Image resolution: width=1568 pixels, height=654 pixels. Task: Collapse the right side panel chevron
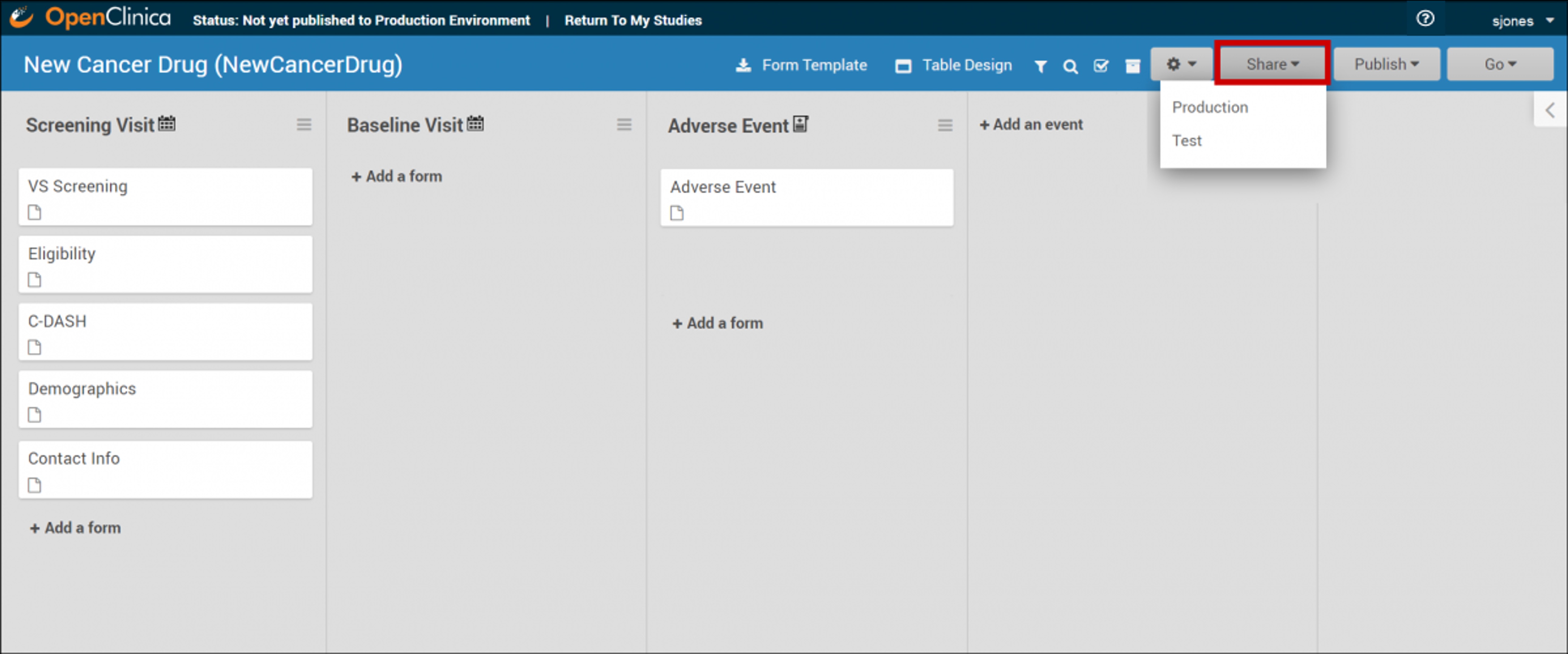[1550, 110]
